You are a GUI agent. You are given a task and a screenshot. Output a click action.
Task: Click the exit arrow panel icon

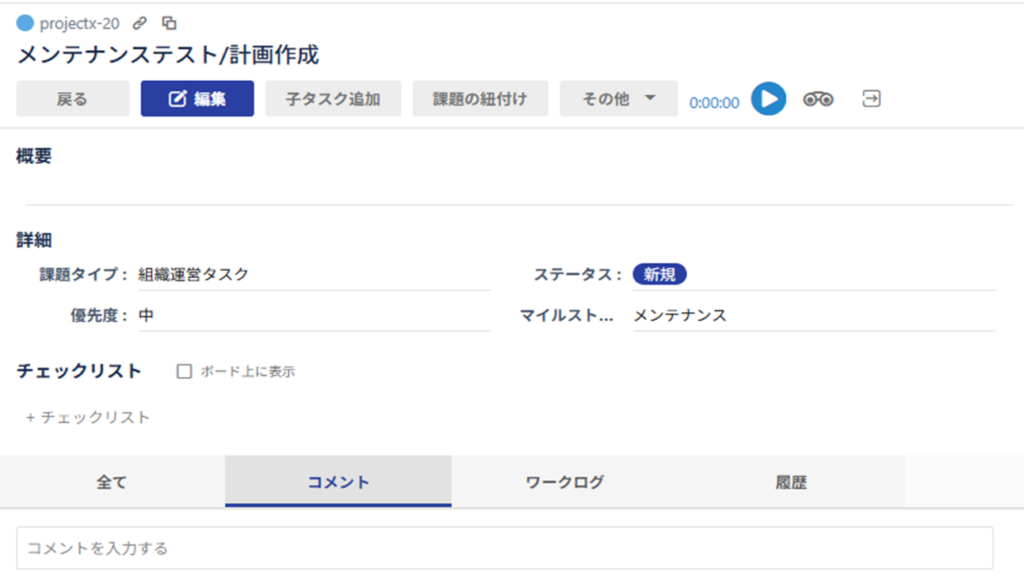tap(871, 99)
